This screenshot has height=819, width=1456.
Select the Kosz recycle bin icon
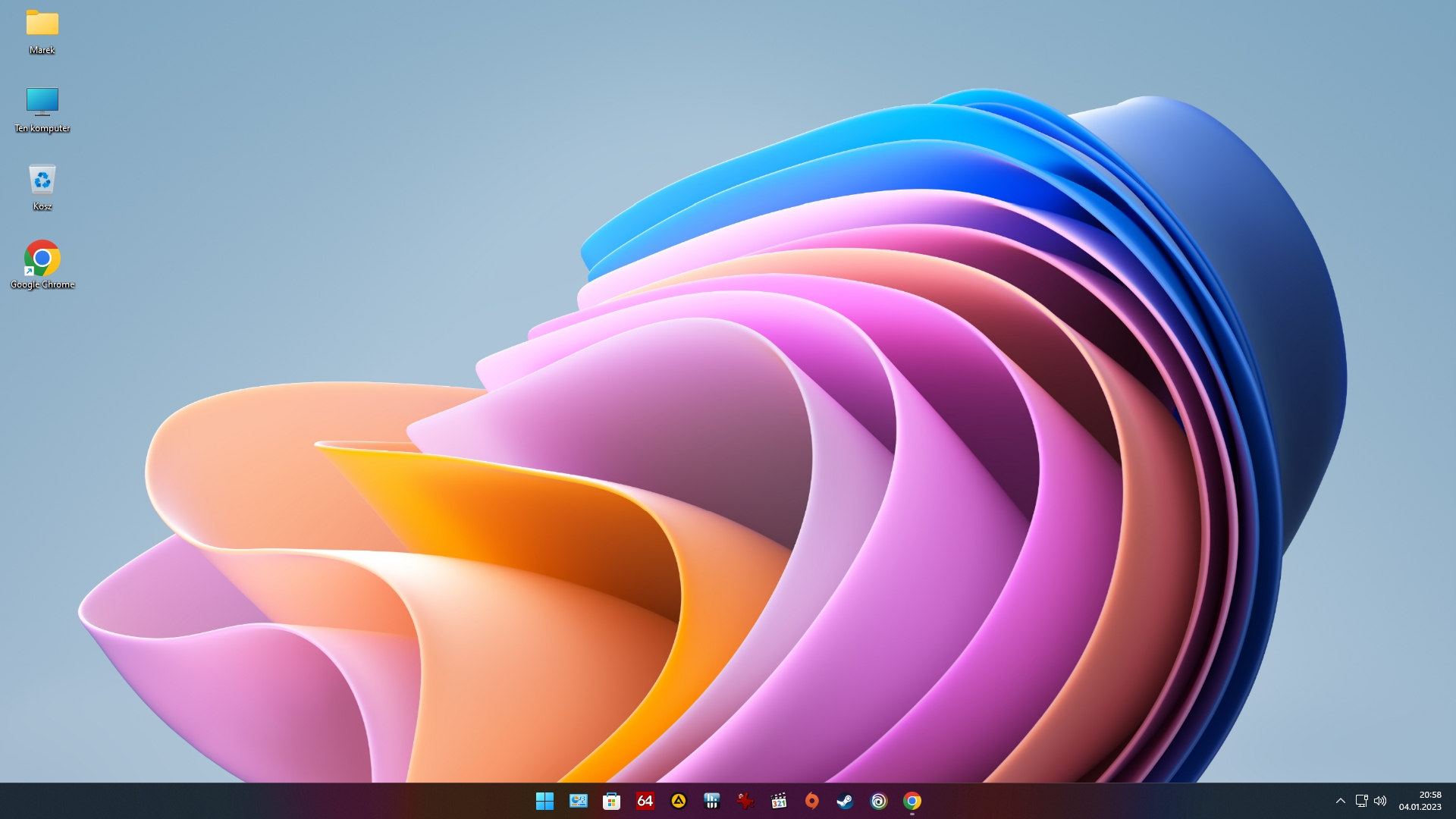click(x=42, y=187)
